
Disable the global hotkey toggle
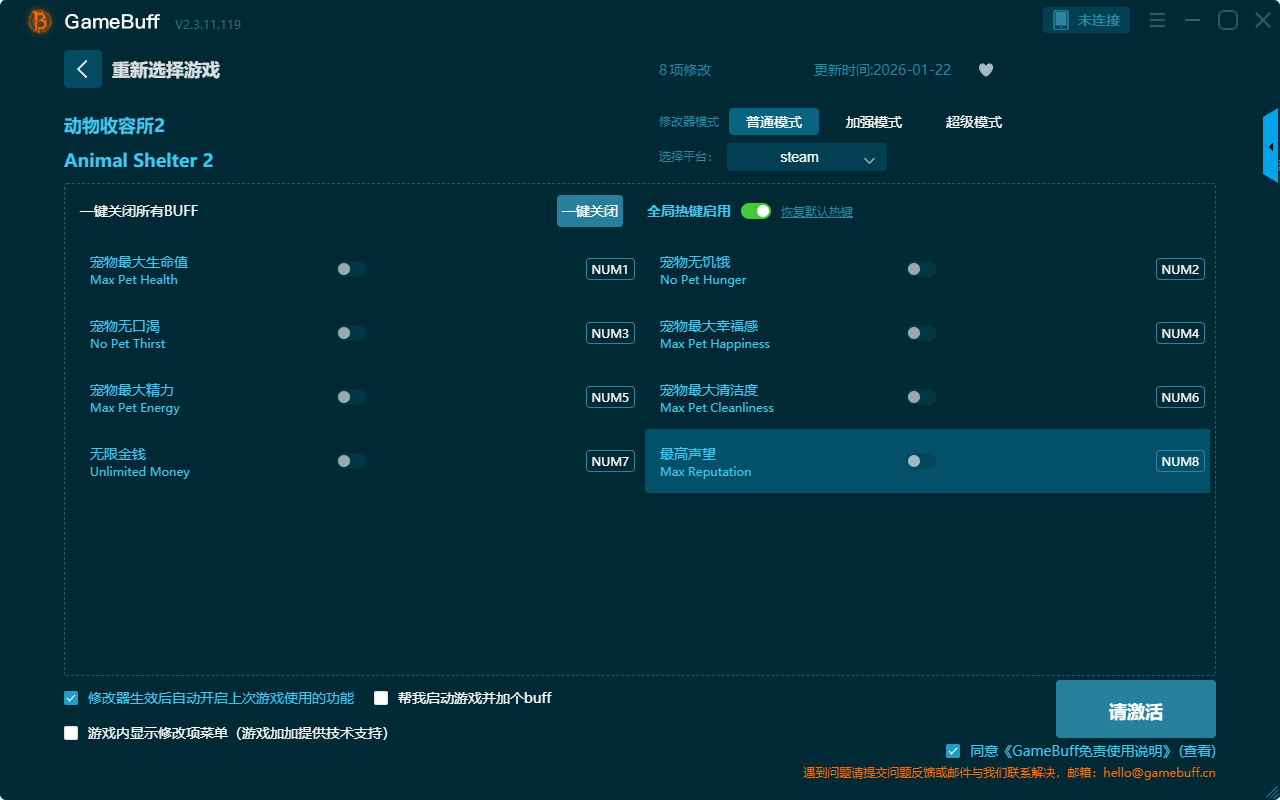756,211
